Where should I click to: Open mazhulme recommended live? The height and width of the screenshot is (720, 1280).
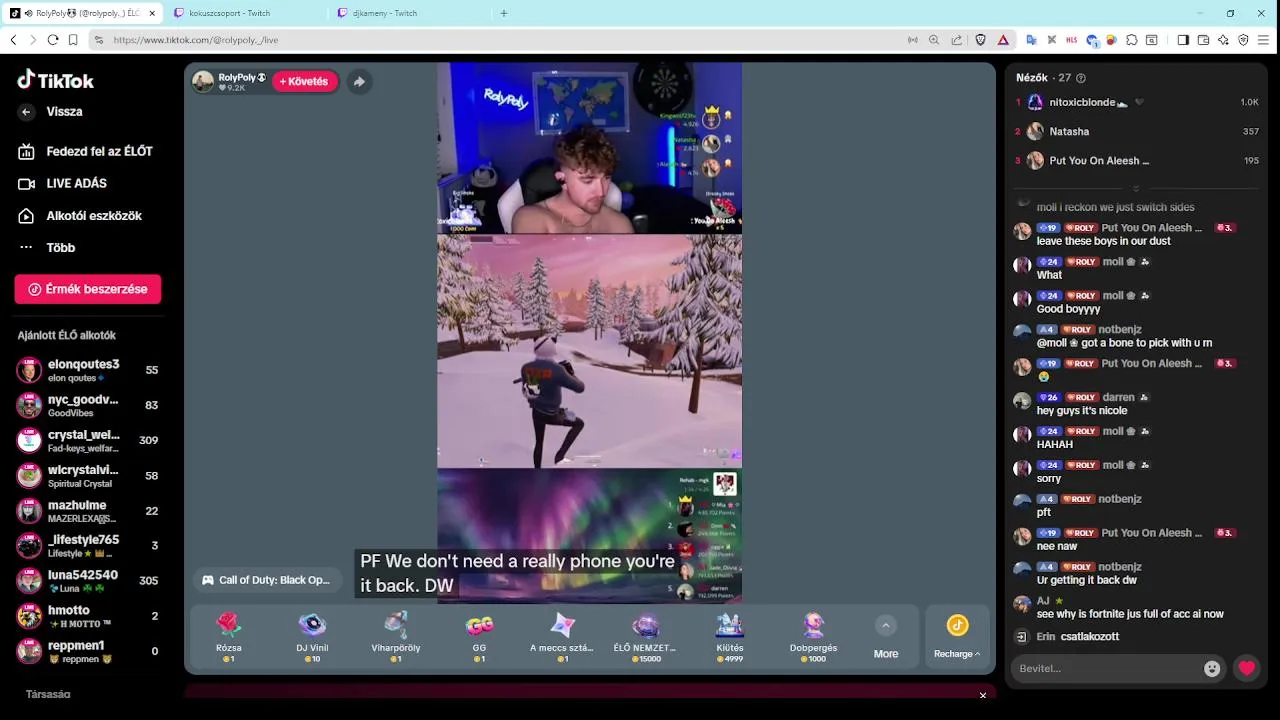[x=88, y=511]
